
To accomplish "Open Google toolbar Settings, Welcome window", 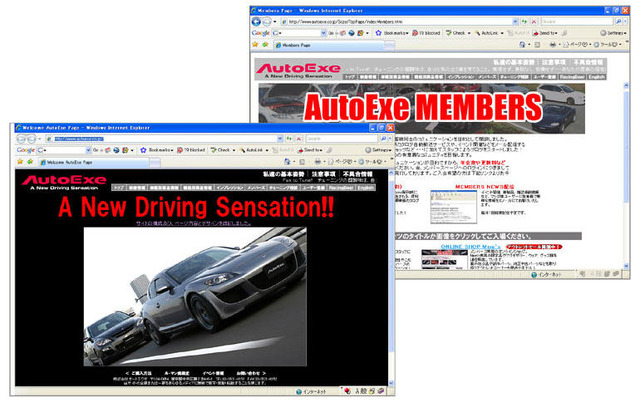I will pyautogui.click(x=378, y=150).
